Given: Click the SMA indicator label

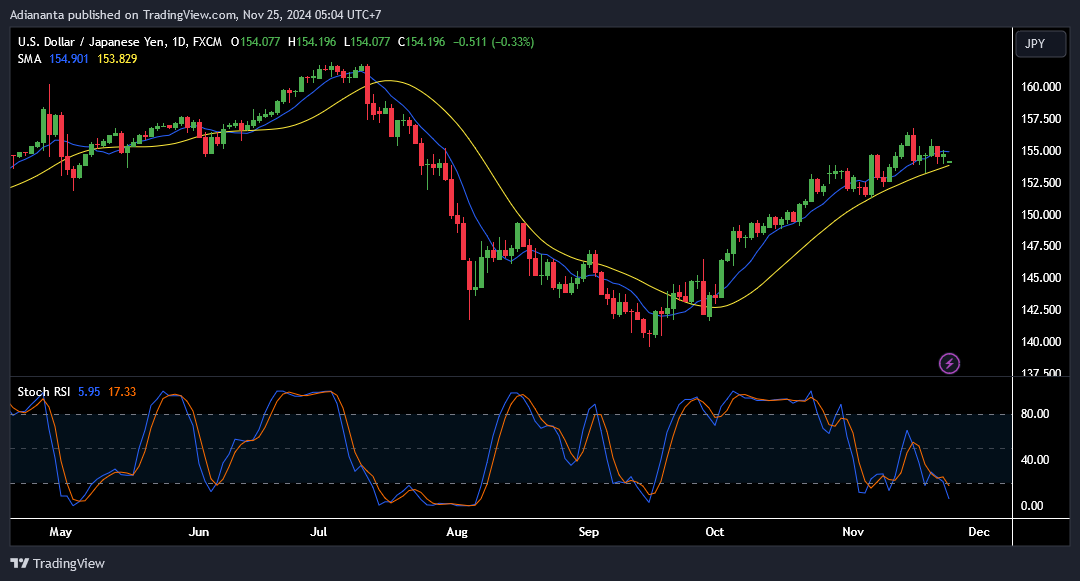Looking at the screenshot, I should coord(30,59).
